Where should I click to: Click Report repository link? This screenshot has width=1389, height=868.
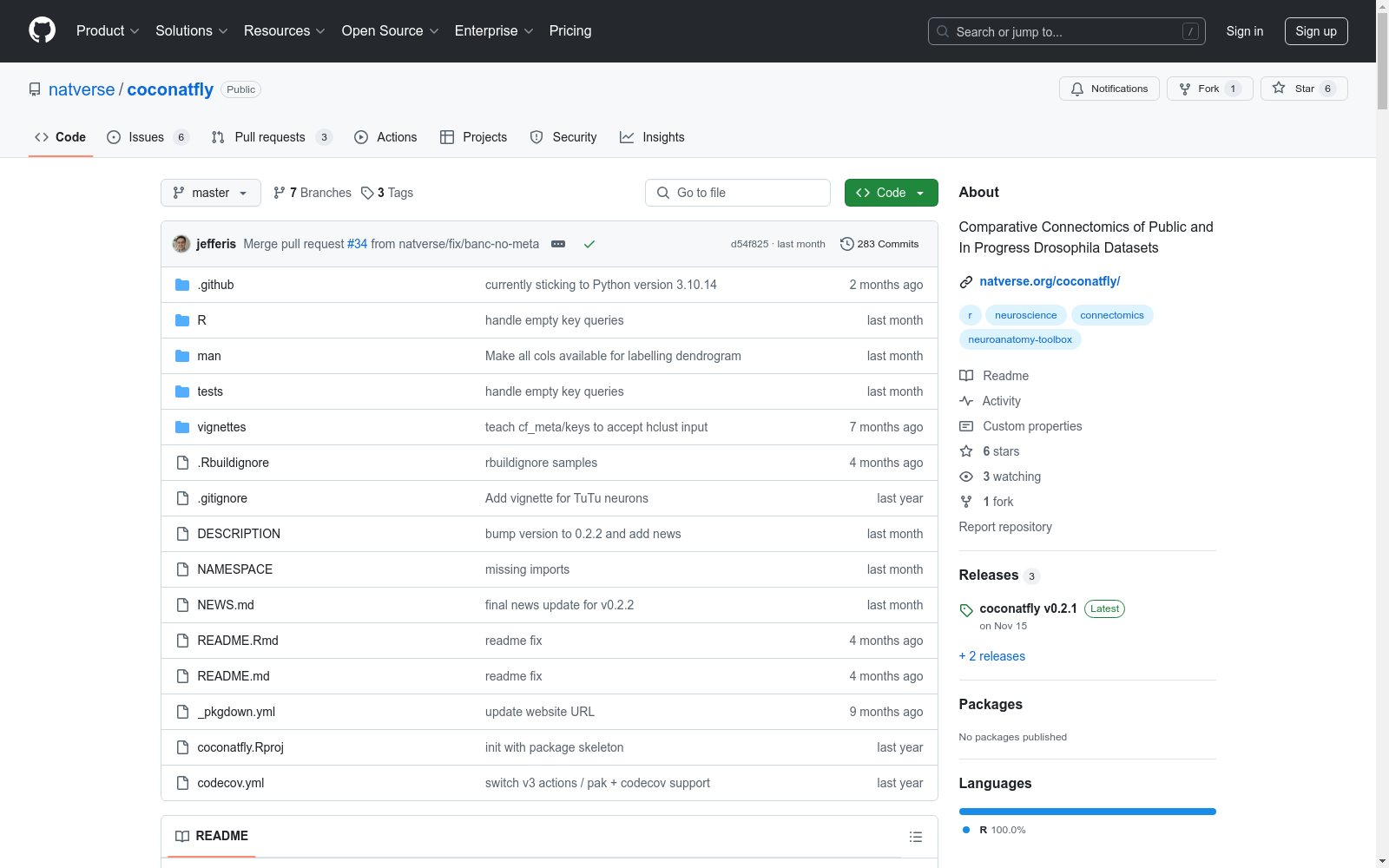point(1005,527)
